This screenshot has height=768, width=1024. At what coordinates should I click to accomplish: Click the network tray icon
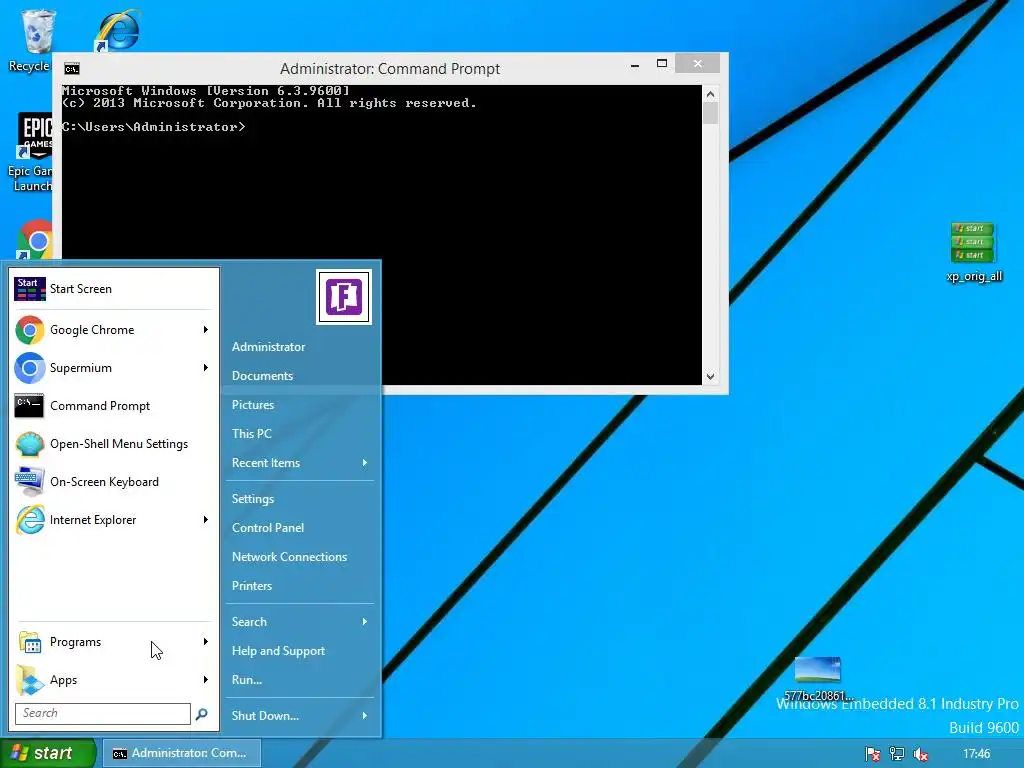point(897,754)
